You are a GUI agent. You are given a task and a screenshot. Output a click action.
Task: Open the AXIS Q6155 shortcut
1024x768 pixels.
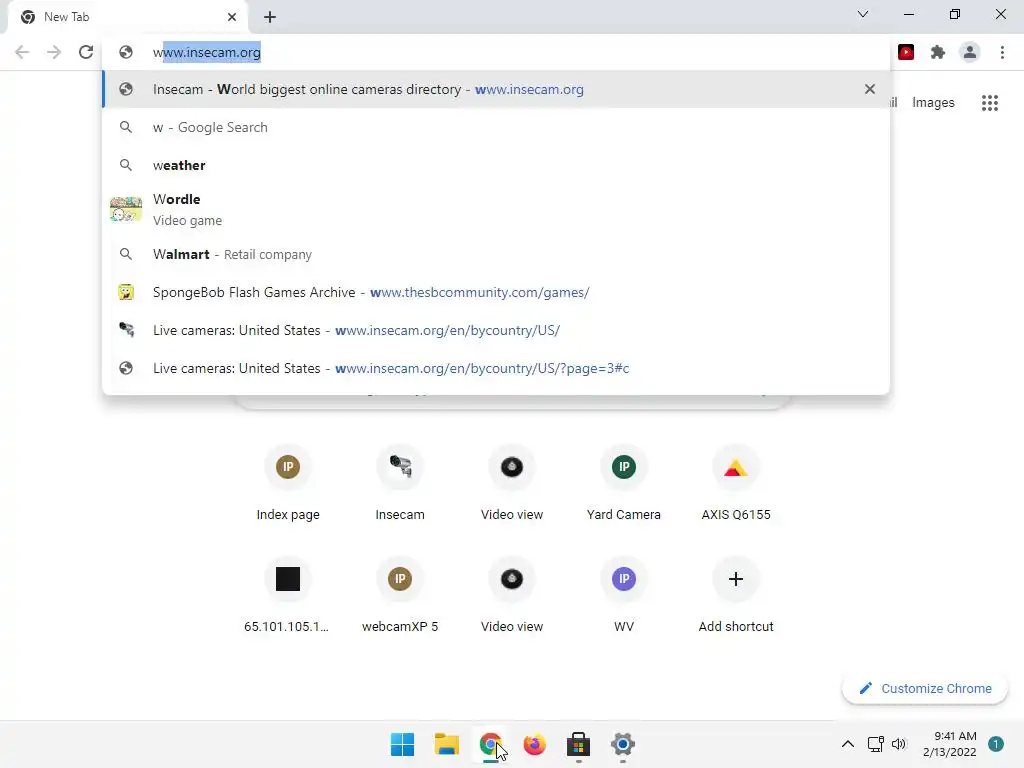(736, 483)
